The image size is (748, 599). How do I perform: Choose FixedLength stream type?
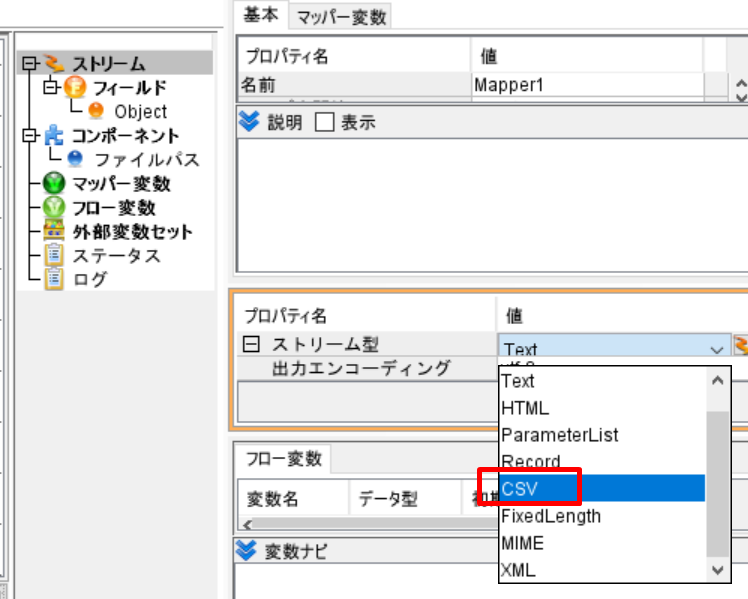tap(602, 516)
